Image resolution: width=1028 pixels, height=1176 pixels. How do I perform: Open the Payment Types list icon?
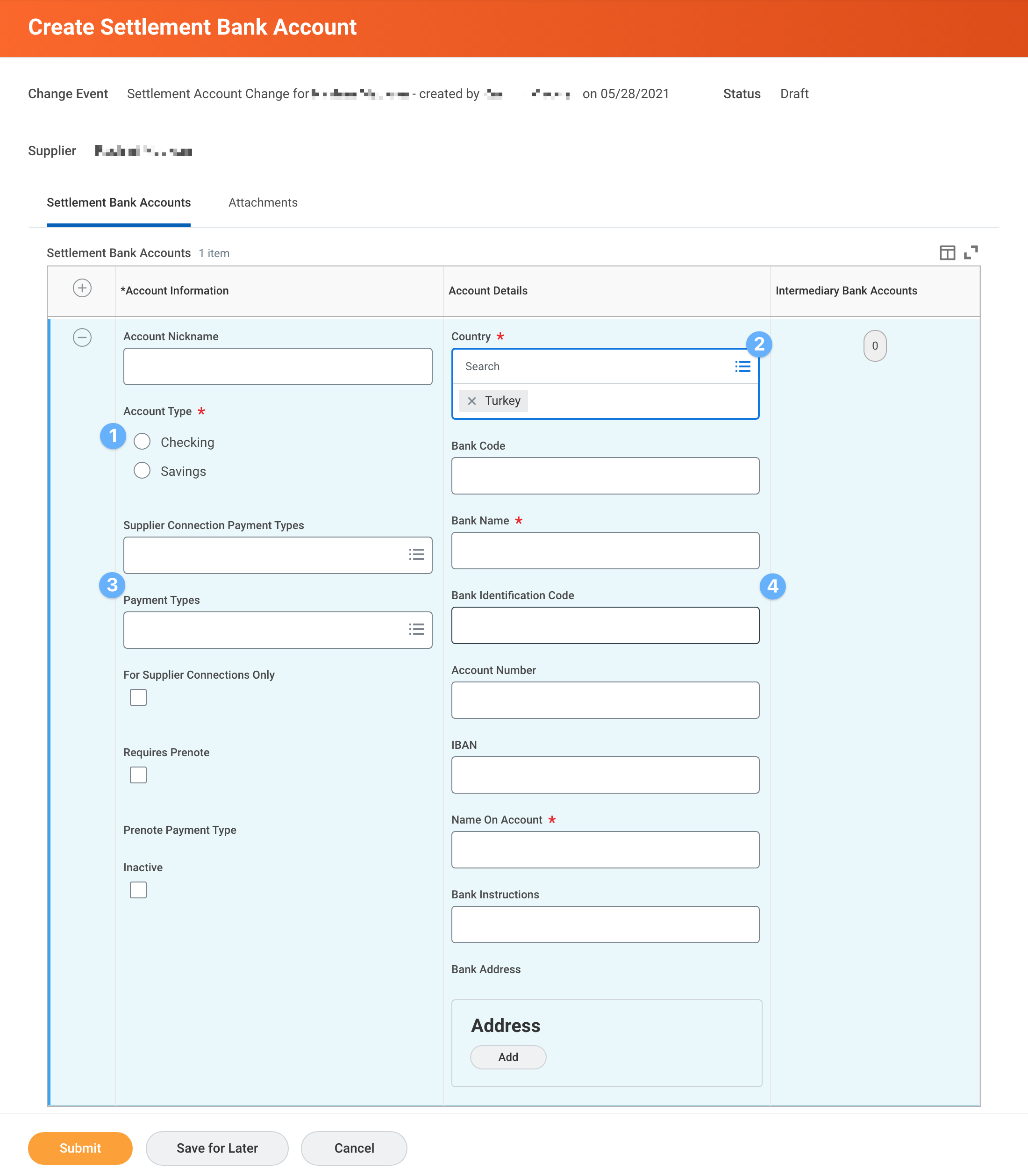[416, 630]
